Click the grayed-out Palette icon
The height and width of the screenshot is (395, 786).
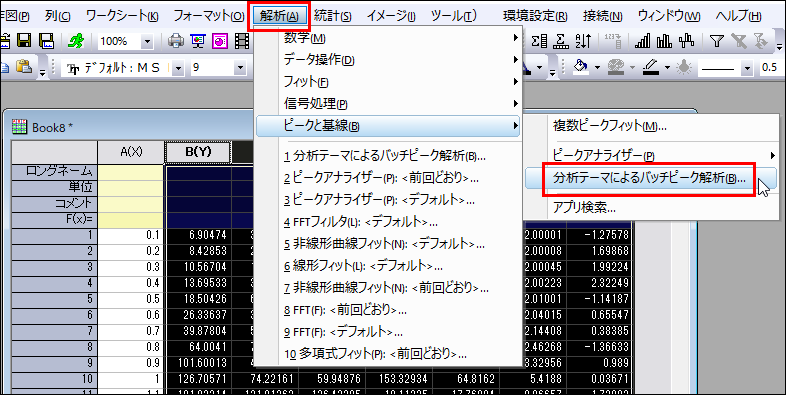click(615, 67)
